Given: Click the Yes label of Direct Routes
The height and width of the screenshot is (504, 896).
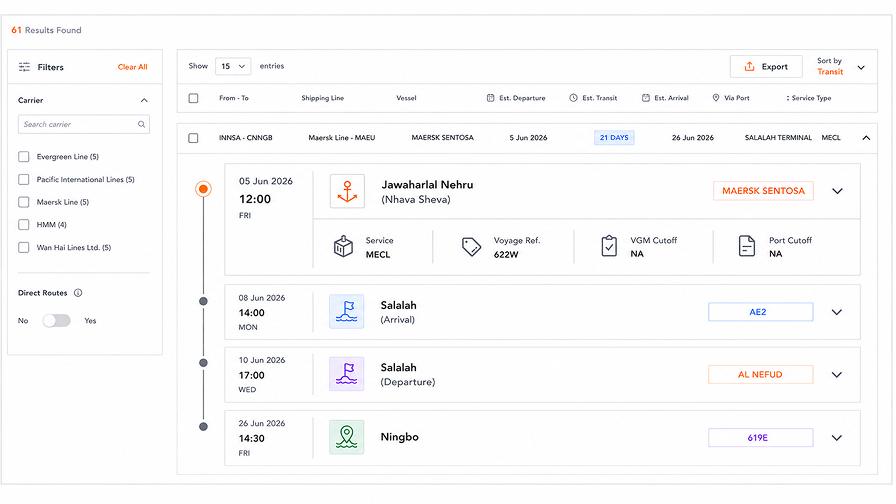Looking at the screenshot, I should 90,321.
